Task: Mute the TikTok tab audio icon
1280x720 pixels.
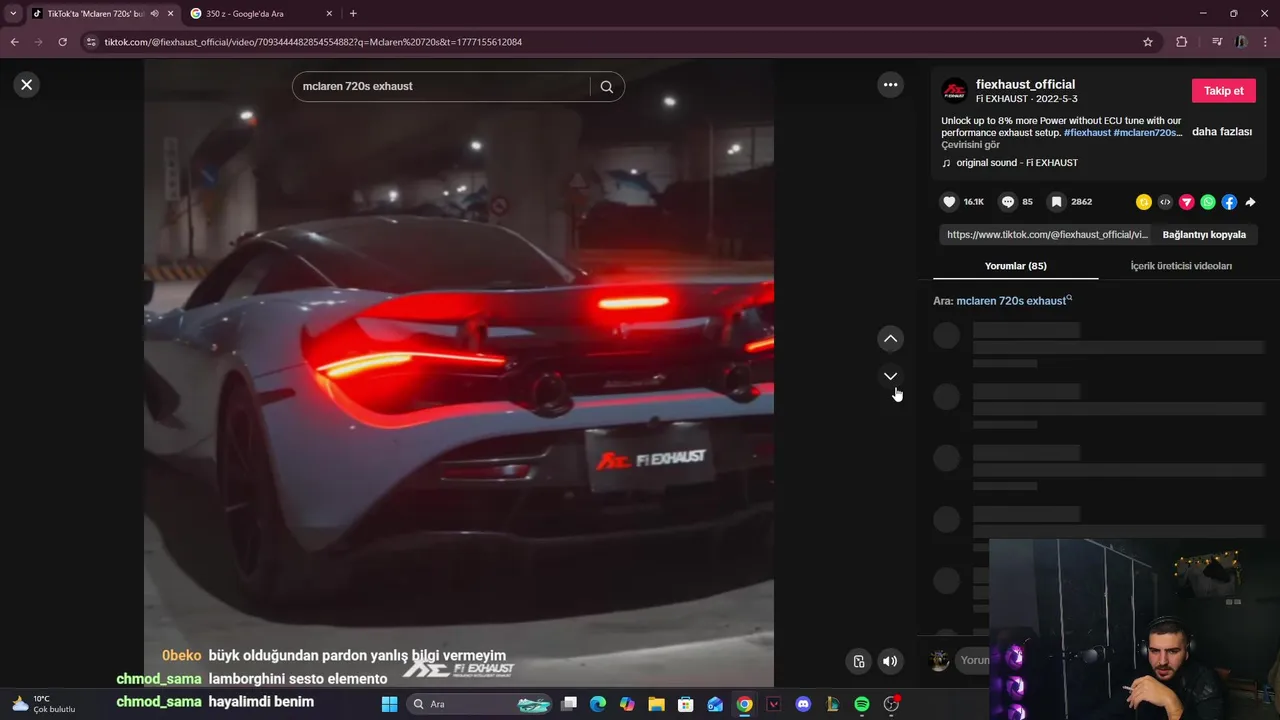Action: (x=154, y=14)
